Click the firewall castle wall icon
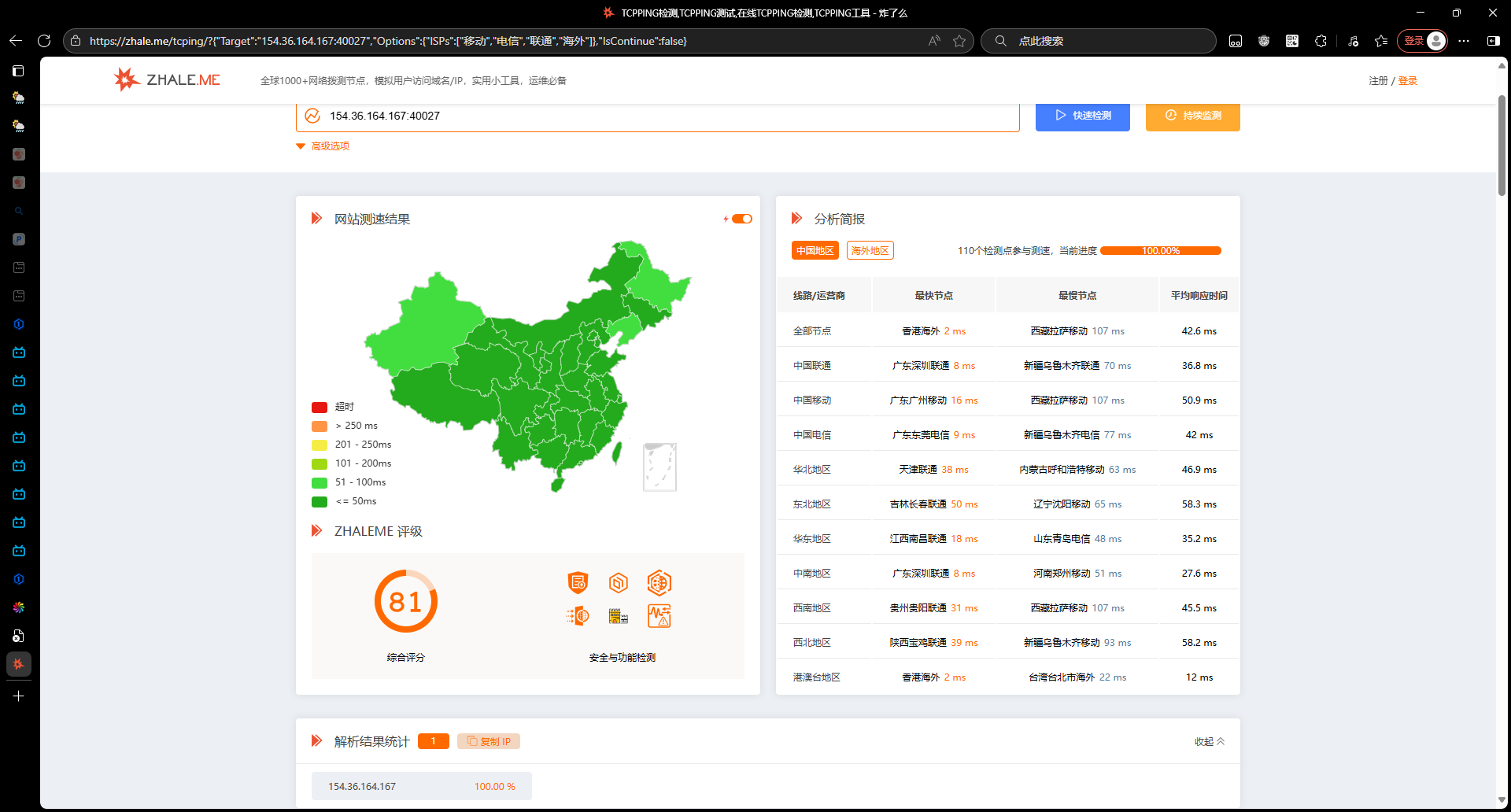The image size is (1511, 812). pos(619,616)
